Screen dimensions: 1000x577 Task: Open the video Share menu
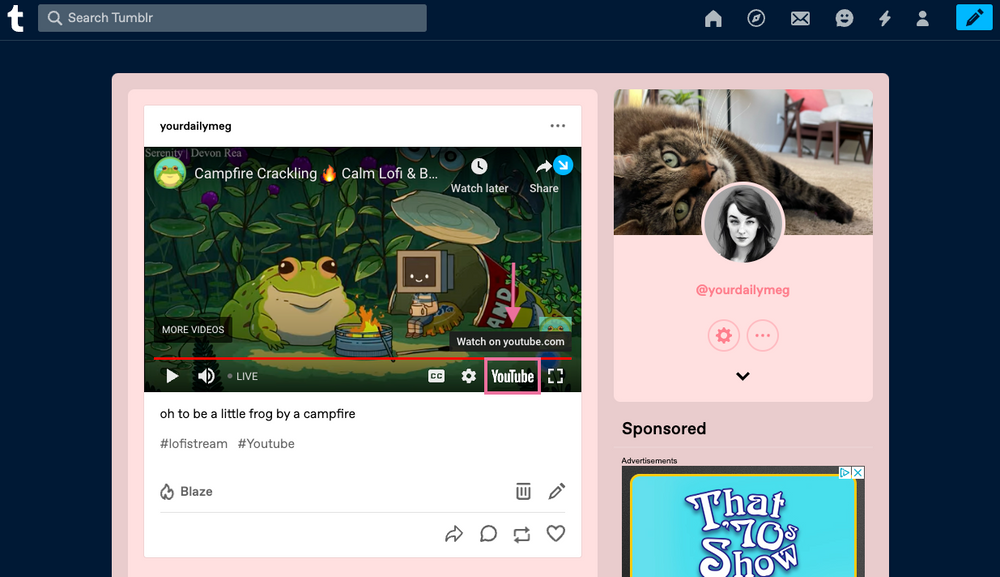(x=544, y=172)
